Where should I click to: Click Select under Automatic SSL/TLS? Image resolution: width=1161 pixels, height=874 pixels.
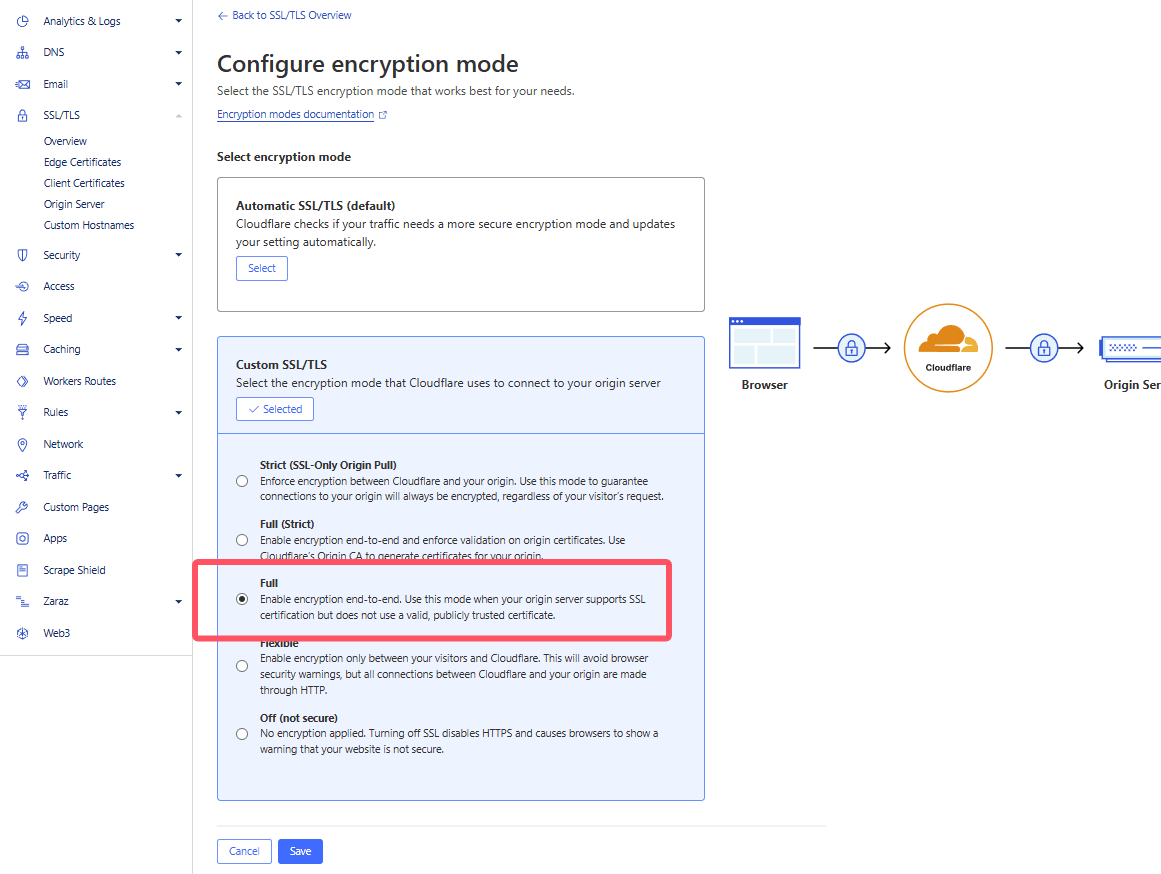[262, 268]
